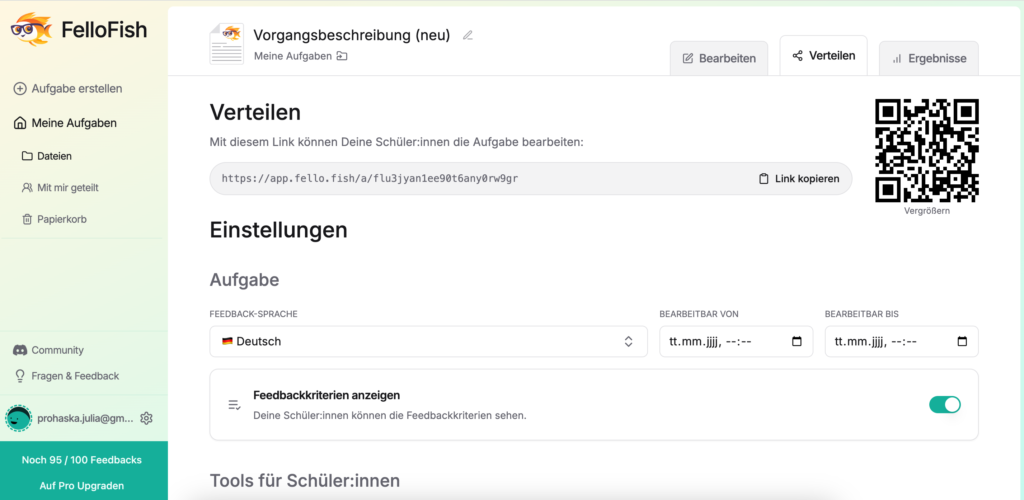Open the Community link
This screenshot has width=1024, height=500.
tap(48, 350)
